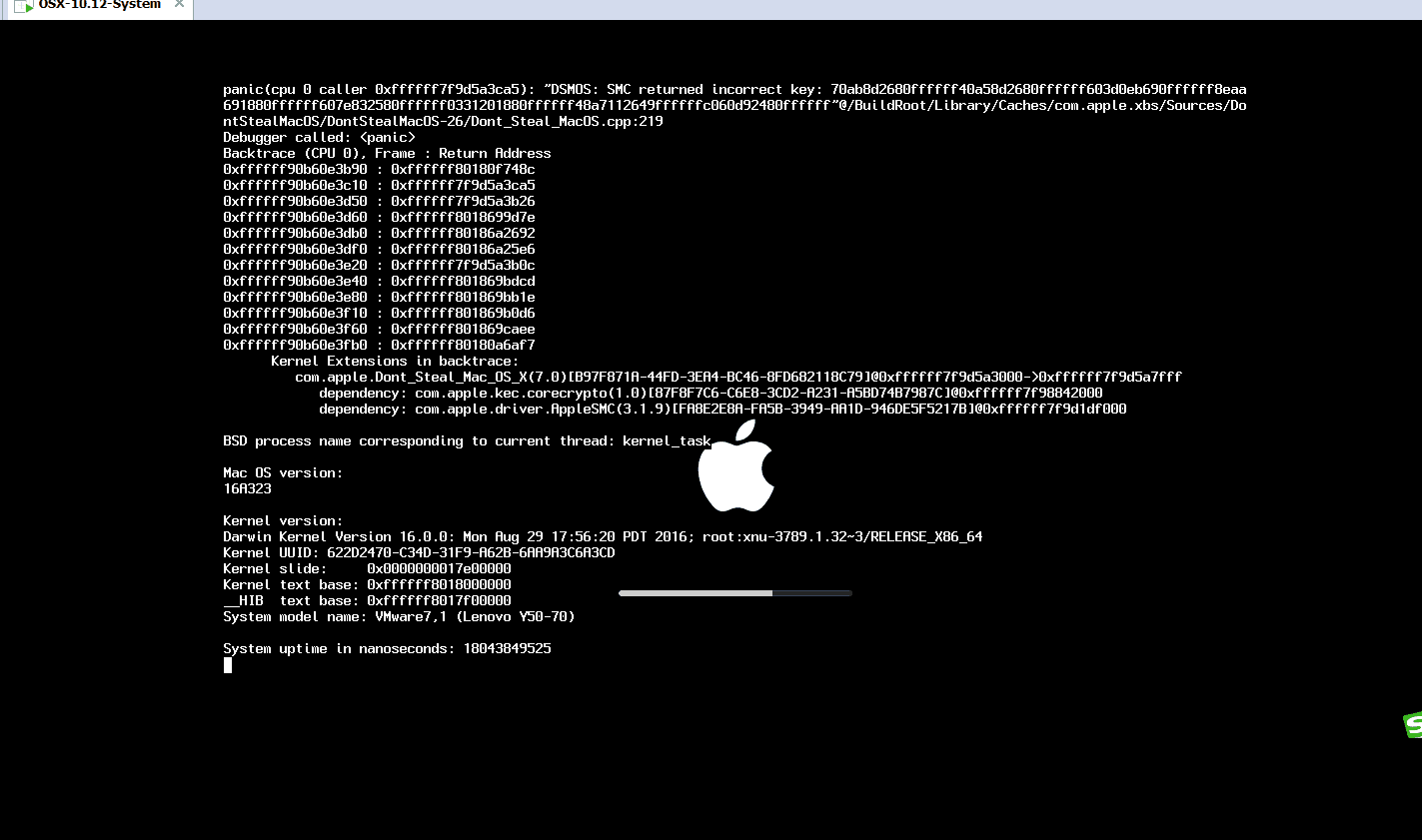Click the 'Debugger called: <panic>' line

pyautogui.click(x=319, y=137)
